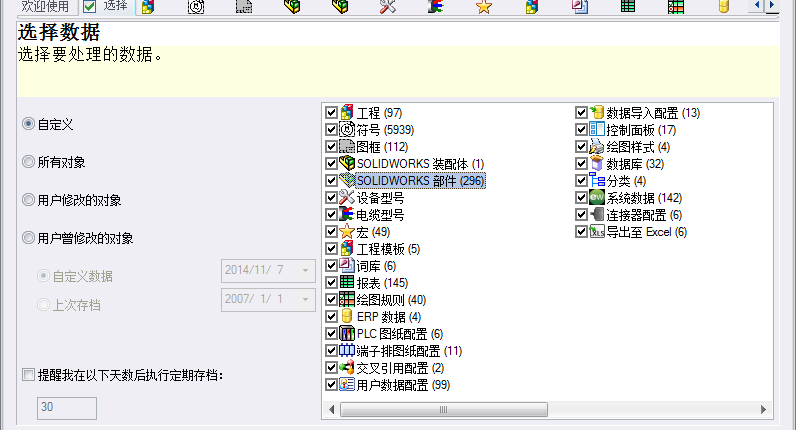Viewport: 796px width, 430px height.
Task: Open the 2014/11/7 date dropdown
Action: [306, 270]
